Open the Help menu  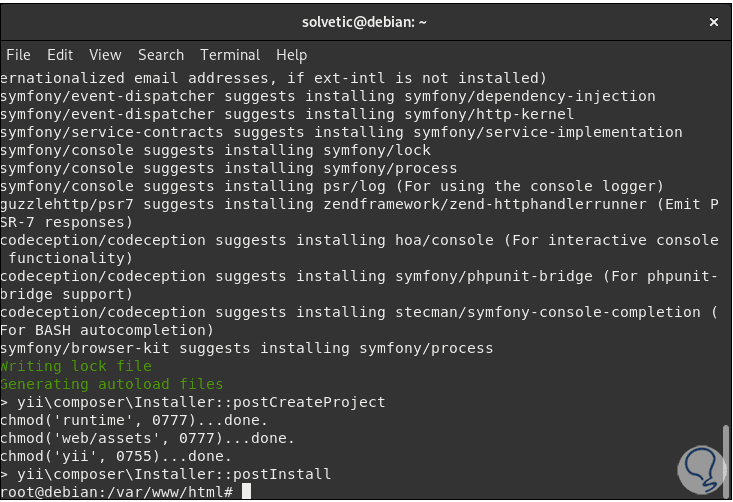pos(292,55)
